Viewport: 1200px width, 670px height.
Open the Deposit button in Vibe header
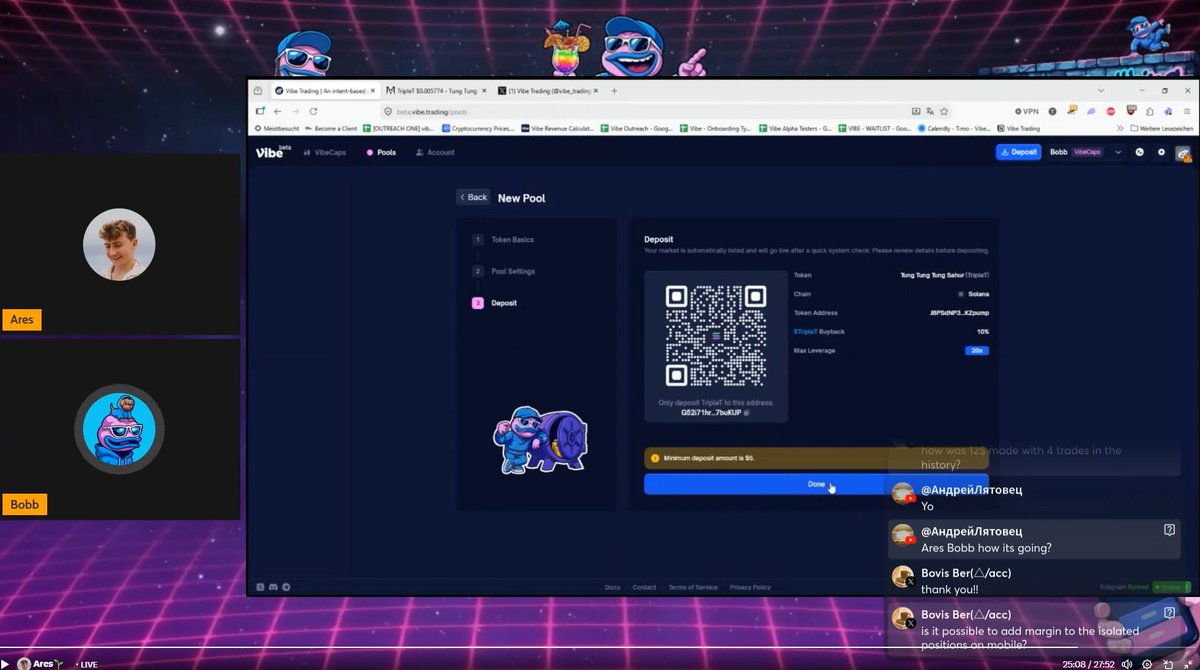1019,152
